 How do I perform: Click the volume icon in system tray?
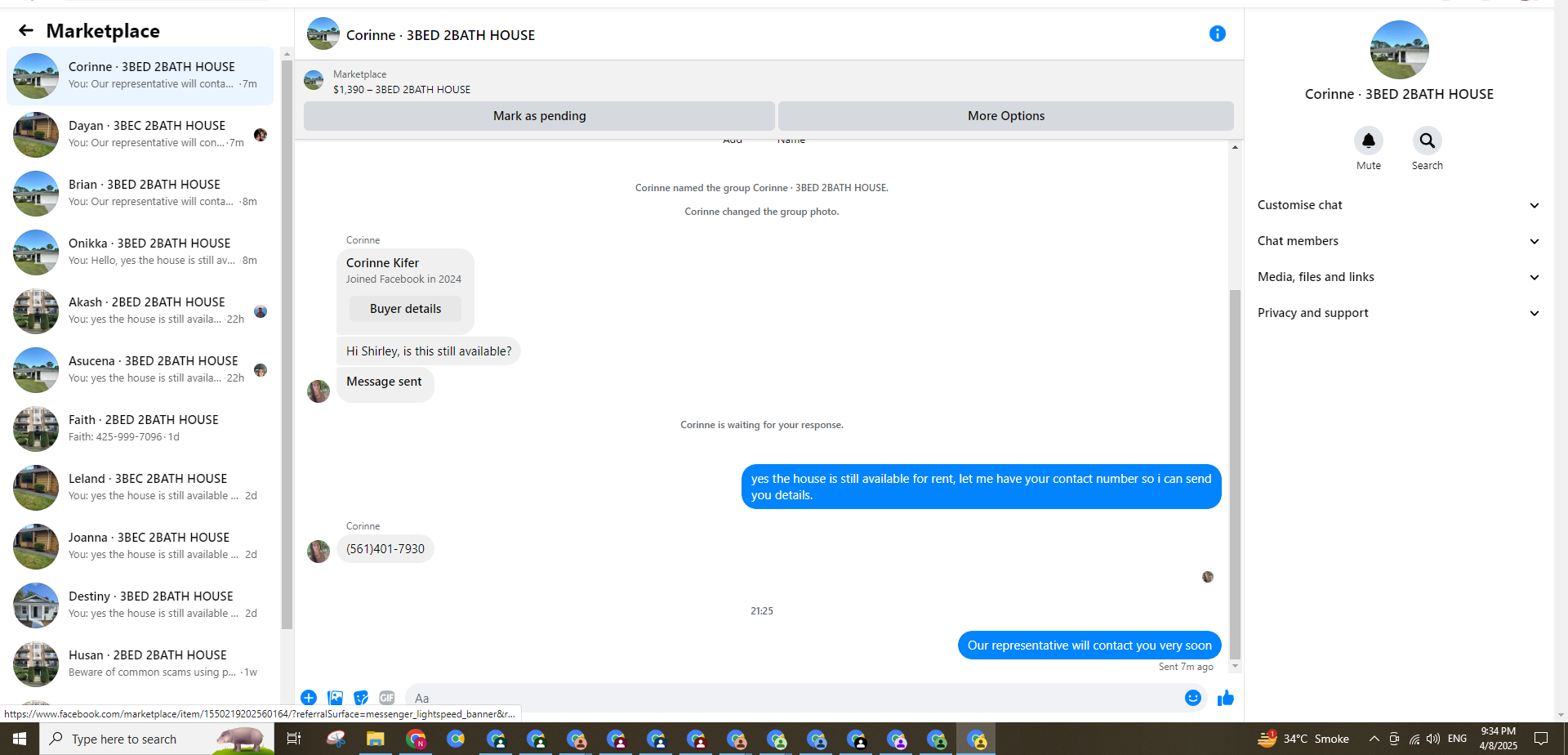[x=1433, y=739]
